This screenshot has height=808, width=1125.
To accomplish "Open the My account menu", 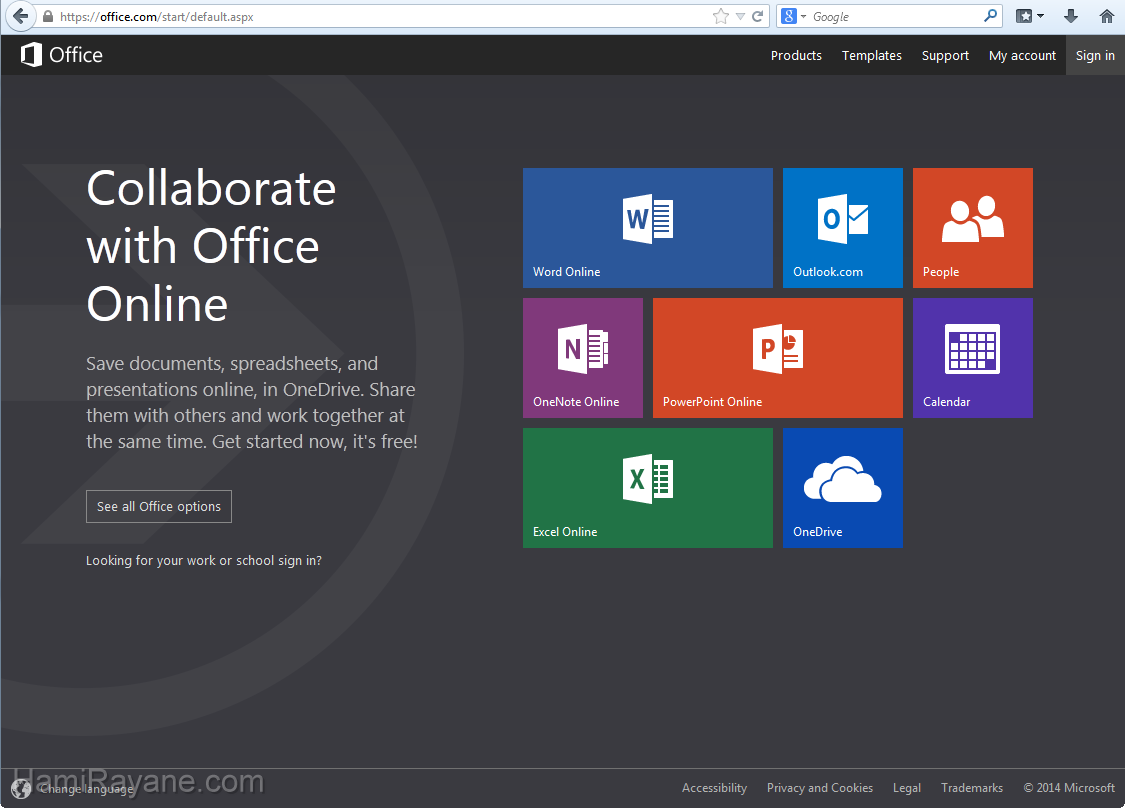I will pos(1022,55).
